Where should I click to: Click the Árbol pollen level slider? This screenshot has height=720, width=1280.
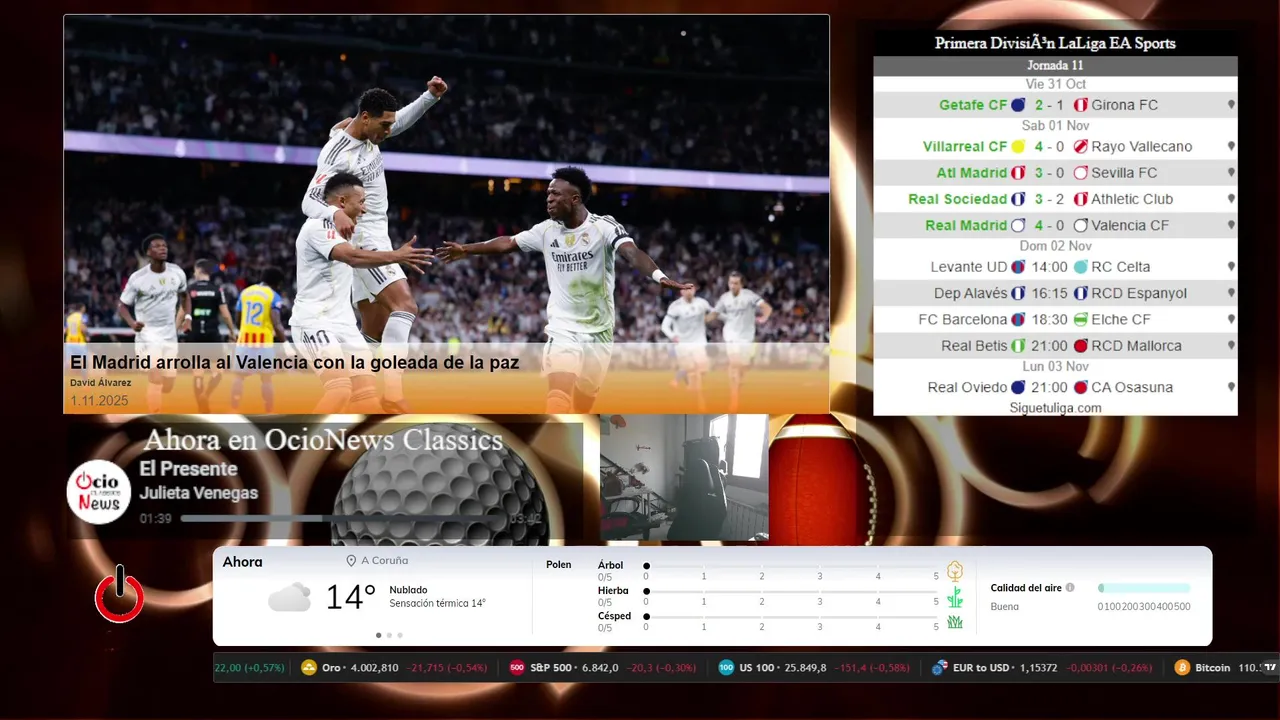pyautogui.click(x=791, y=566)
